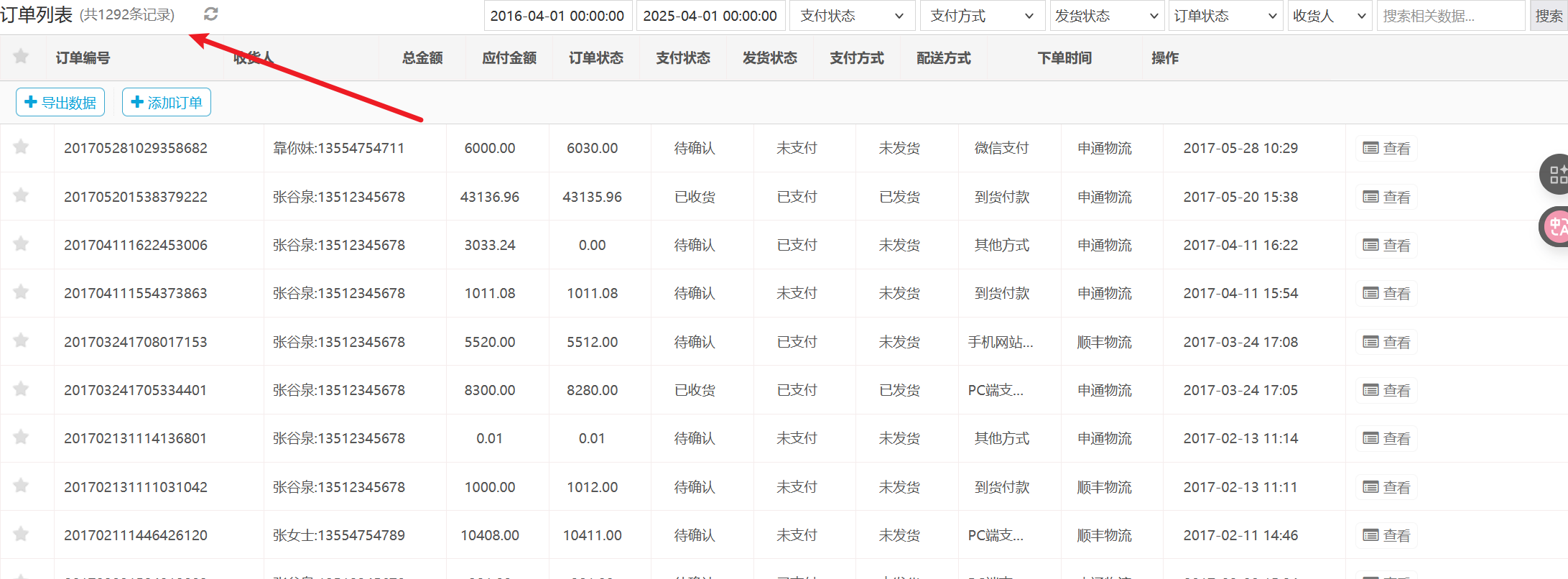Image resolution: width=1568 pixels, height=579 pixels.
Task: View order 201705281029358682 via 查看 icon
Action: (x=1386, y=149)
